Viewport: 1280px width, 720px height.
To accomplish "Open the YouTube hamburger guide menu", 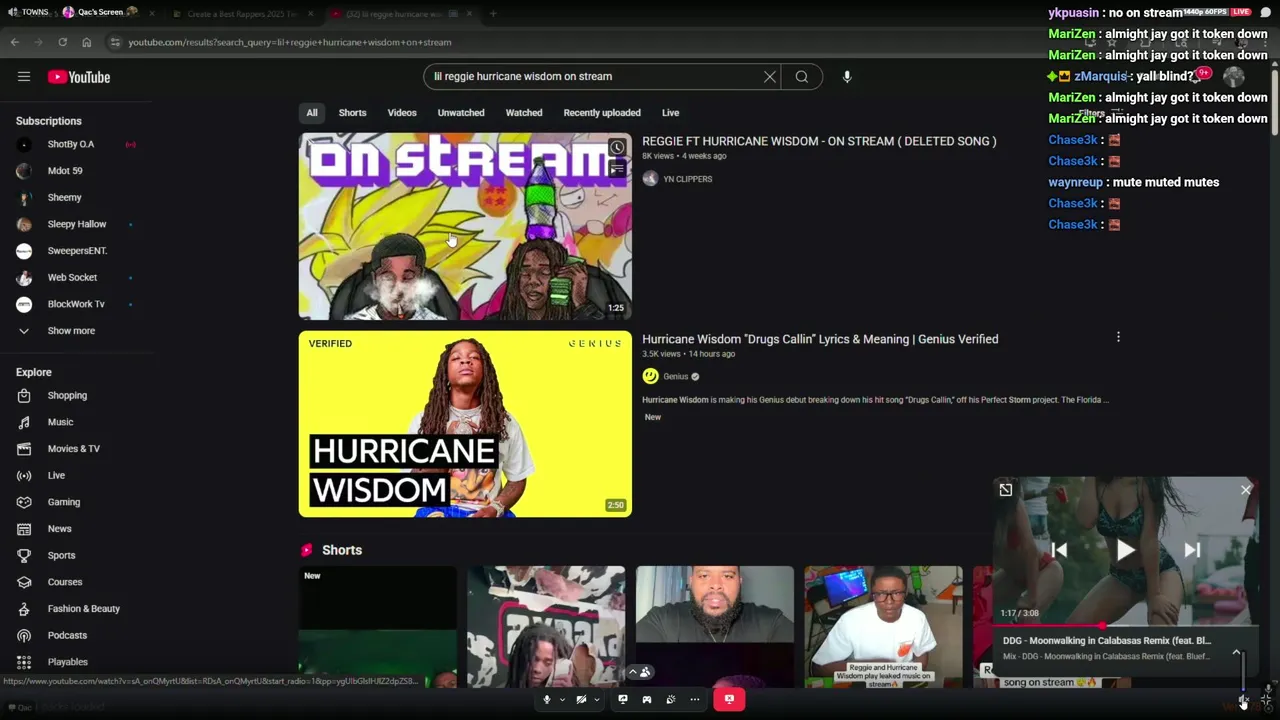I will click(x=24, y=77).
